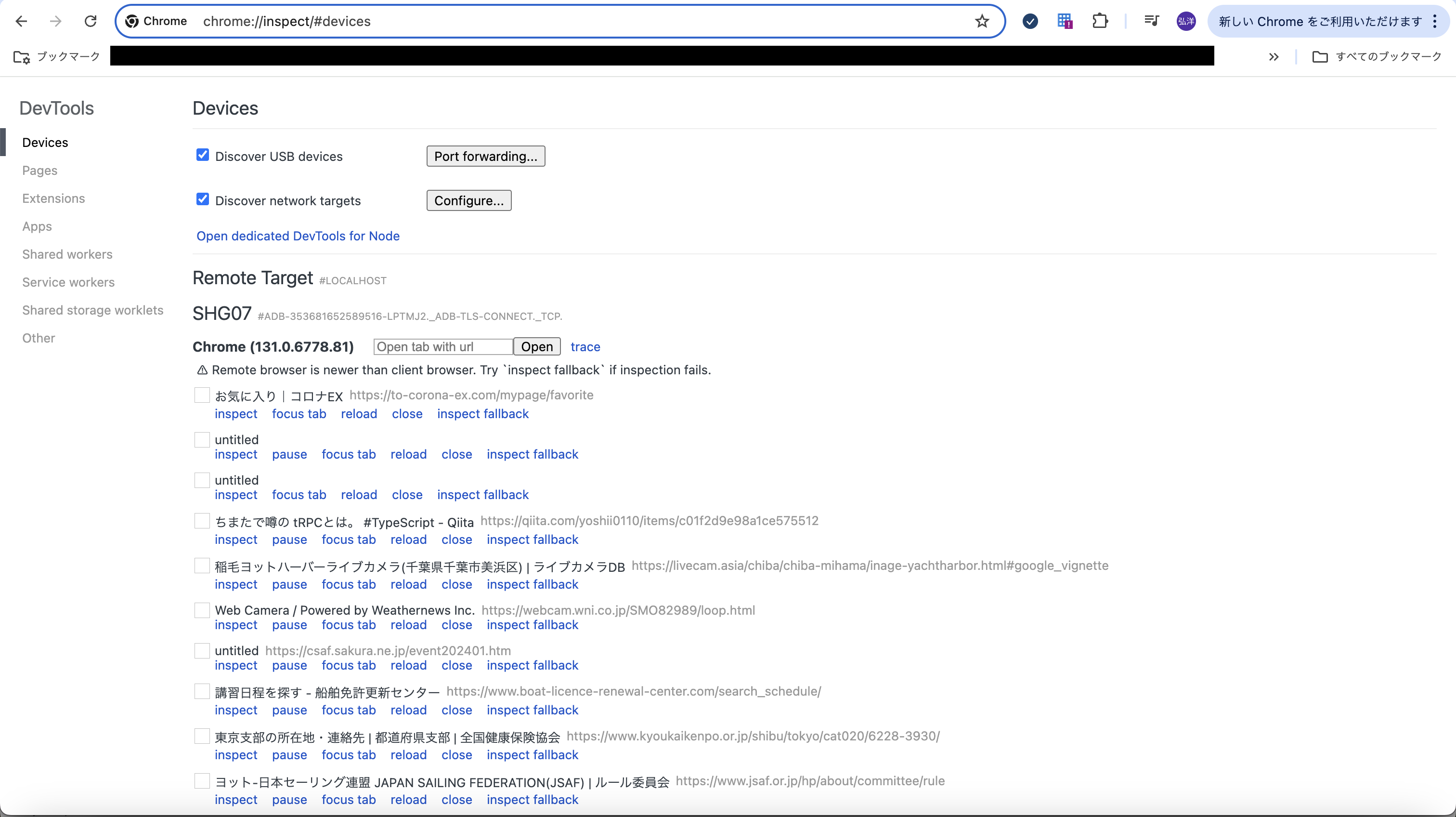1456x817 pixels.
Task: Click the Open tab with url field
Action: coord(442,346)
